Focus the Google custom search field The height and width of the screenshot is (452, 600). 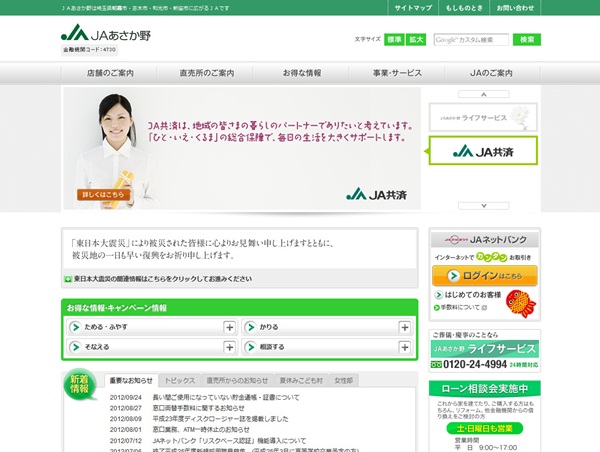(x=471, y=40)
